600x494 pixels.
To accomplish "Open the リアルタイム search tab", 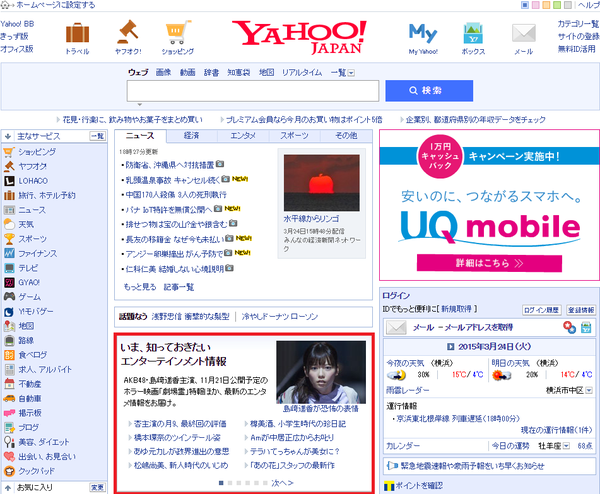I will [302, 73].
